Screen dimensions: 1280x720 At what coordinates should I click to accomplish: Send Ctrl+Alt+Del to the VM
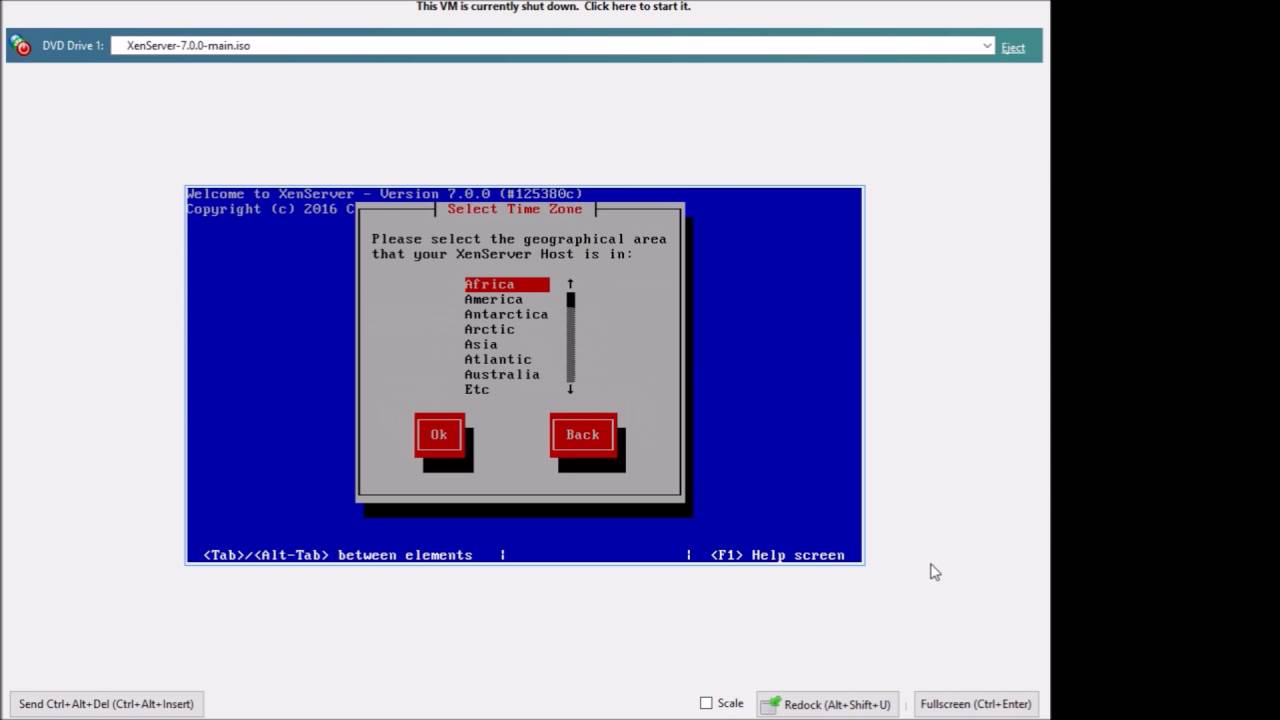pos(106,704)
